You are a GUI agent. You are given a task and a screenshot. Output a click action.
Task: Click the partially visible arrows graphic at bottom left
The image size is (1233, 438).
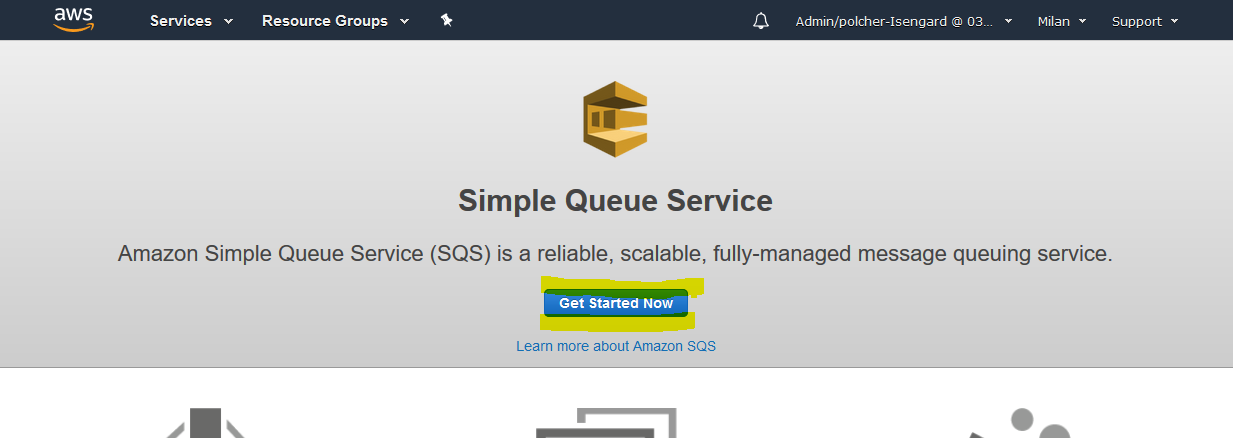point(205,423)
